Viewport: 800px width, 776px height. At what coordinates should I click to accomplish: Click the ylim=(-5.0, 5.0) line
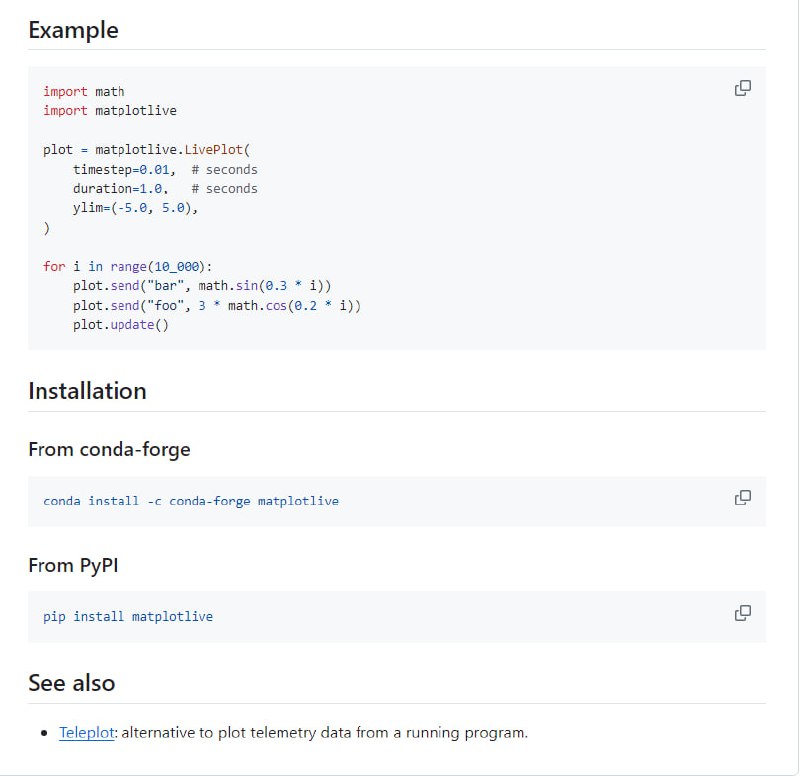tap(136, 208)
